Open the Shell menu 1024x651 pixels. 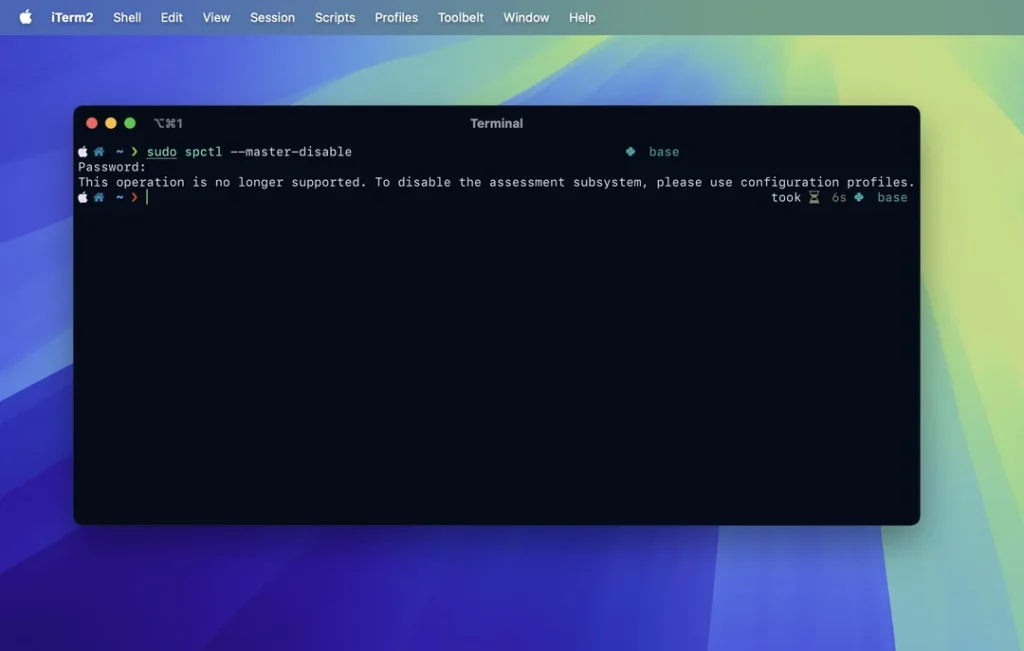127,18
